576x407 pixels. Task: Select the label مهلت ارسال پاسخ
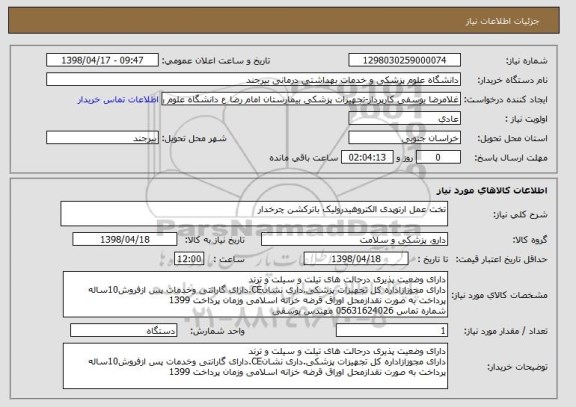pos(511,158)
